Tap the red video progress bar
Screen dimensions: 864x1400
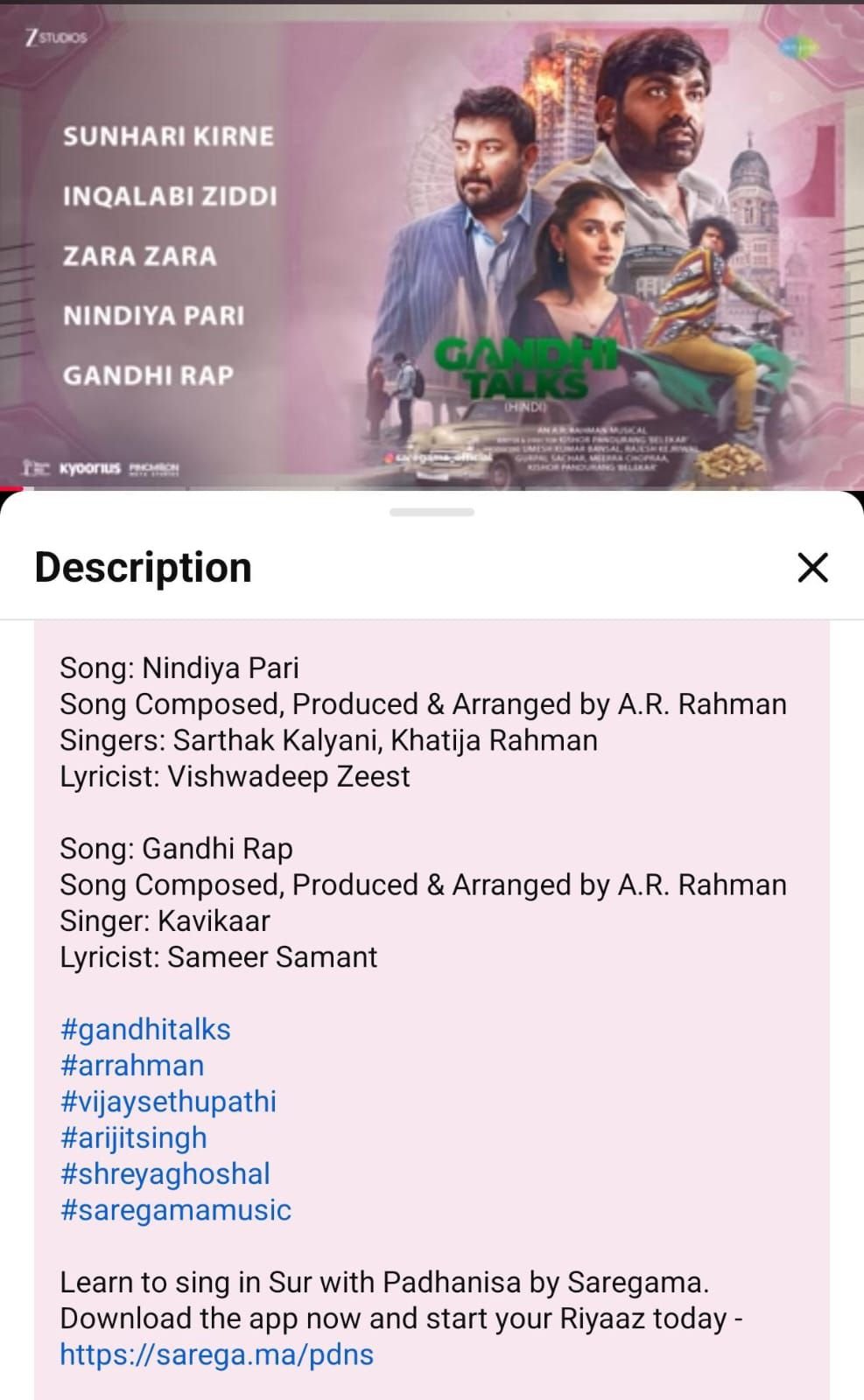(11, 488)
